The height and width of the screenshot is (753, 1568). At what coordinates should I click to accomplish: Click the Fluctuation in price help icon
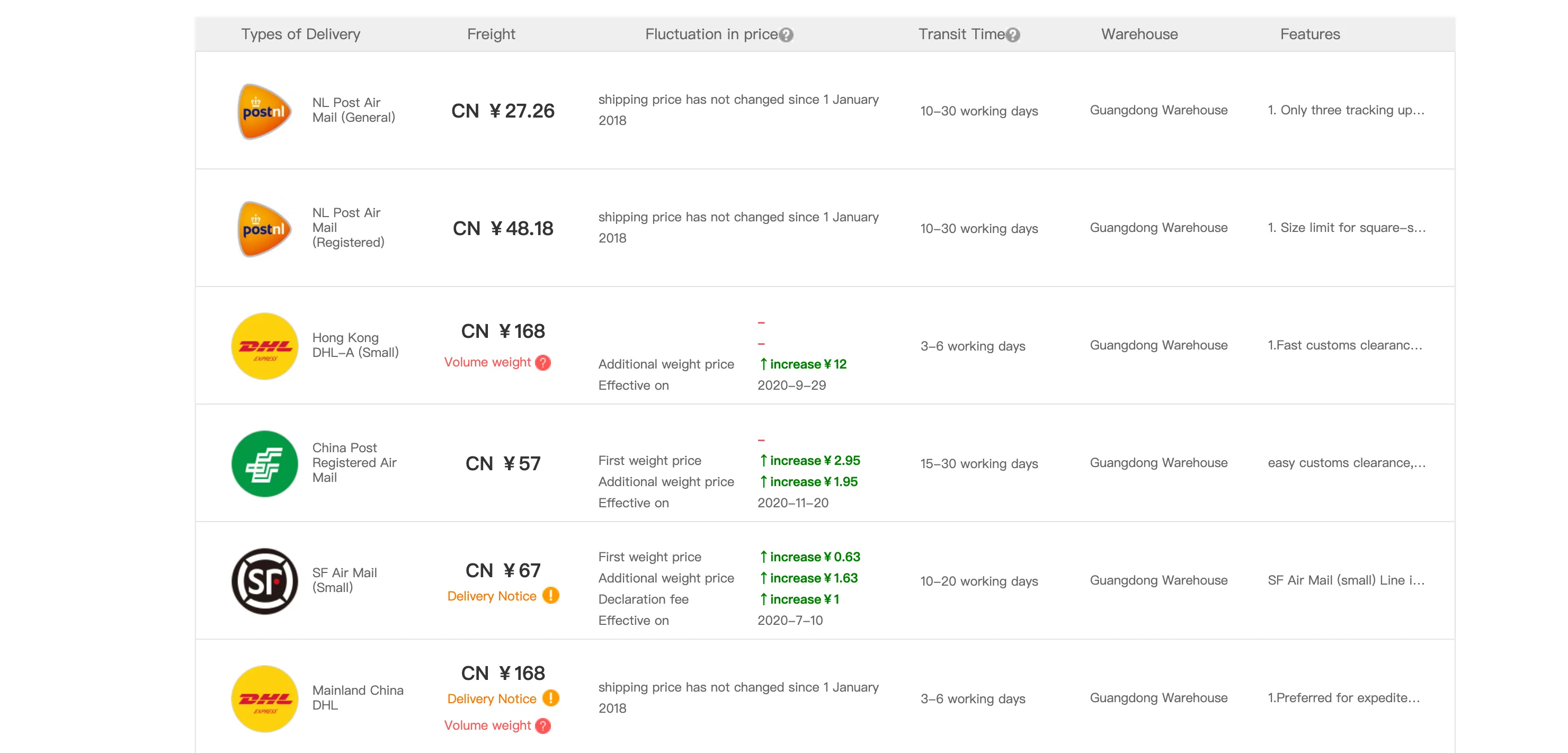786,34
